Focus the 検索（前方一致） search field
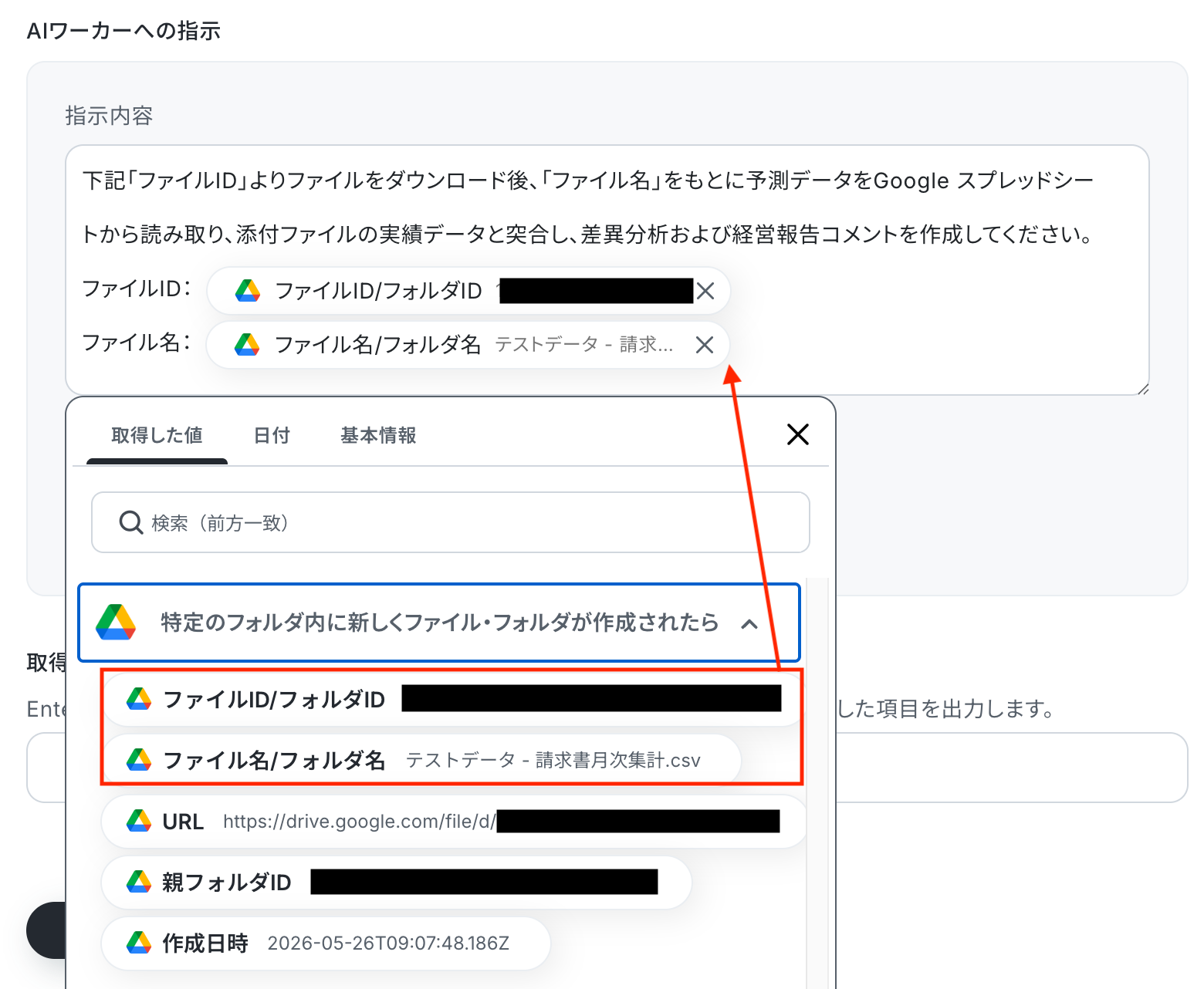The image size is (1204, 989). coord(451,523)
